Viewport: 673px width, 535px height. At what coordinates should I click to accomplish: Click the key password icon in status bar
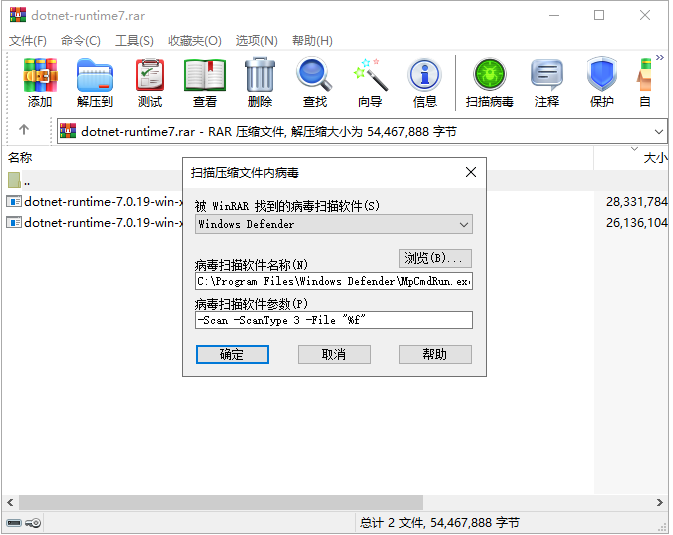point(33,523)
